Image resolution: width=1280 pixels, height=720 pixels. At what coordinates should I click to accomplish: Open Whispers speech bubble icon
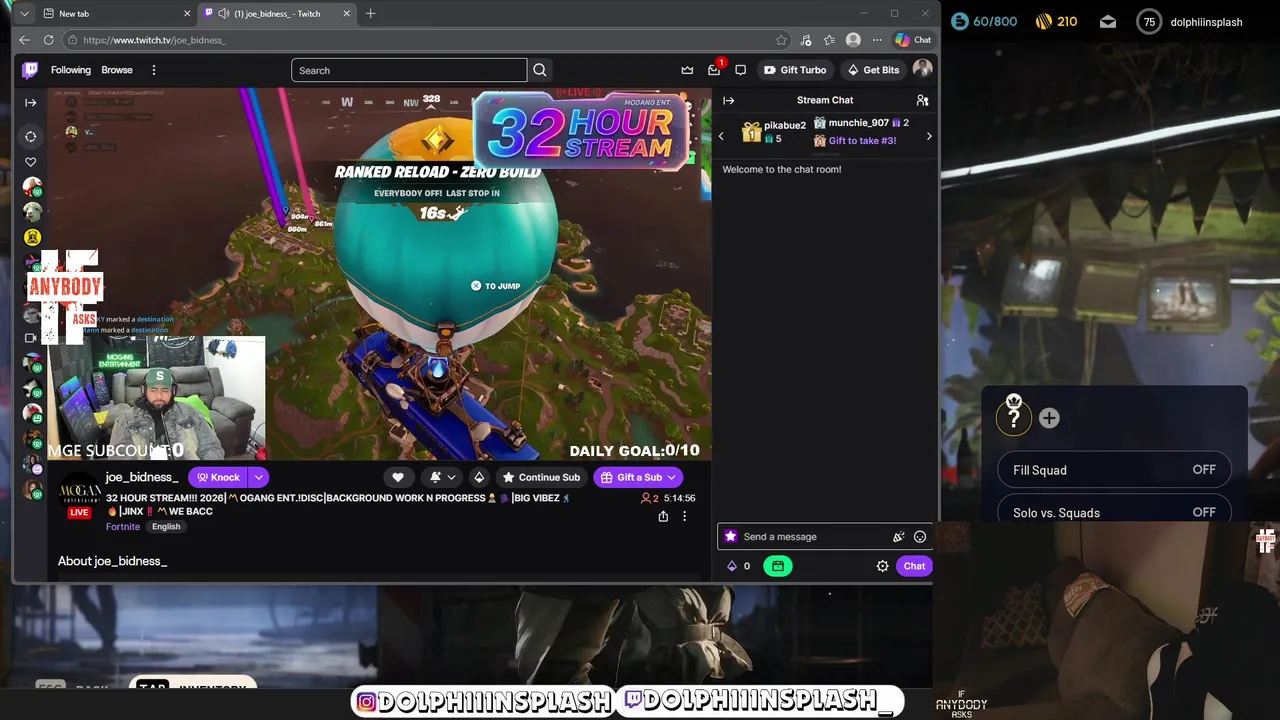pos(740,70)
